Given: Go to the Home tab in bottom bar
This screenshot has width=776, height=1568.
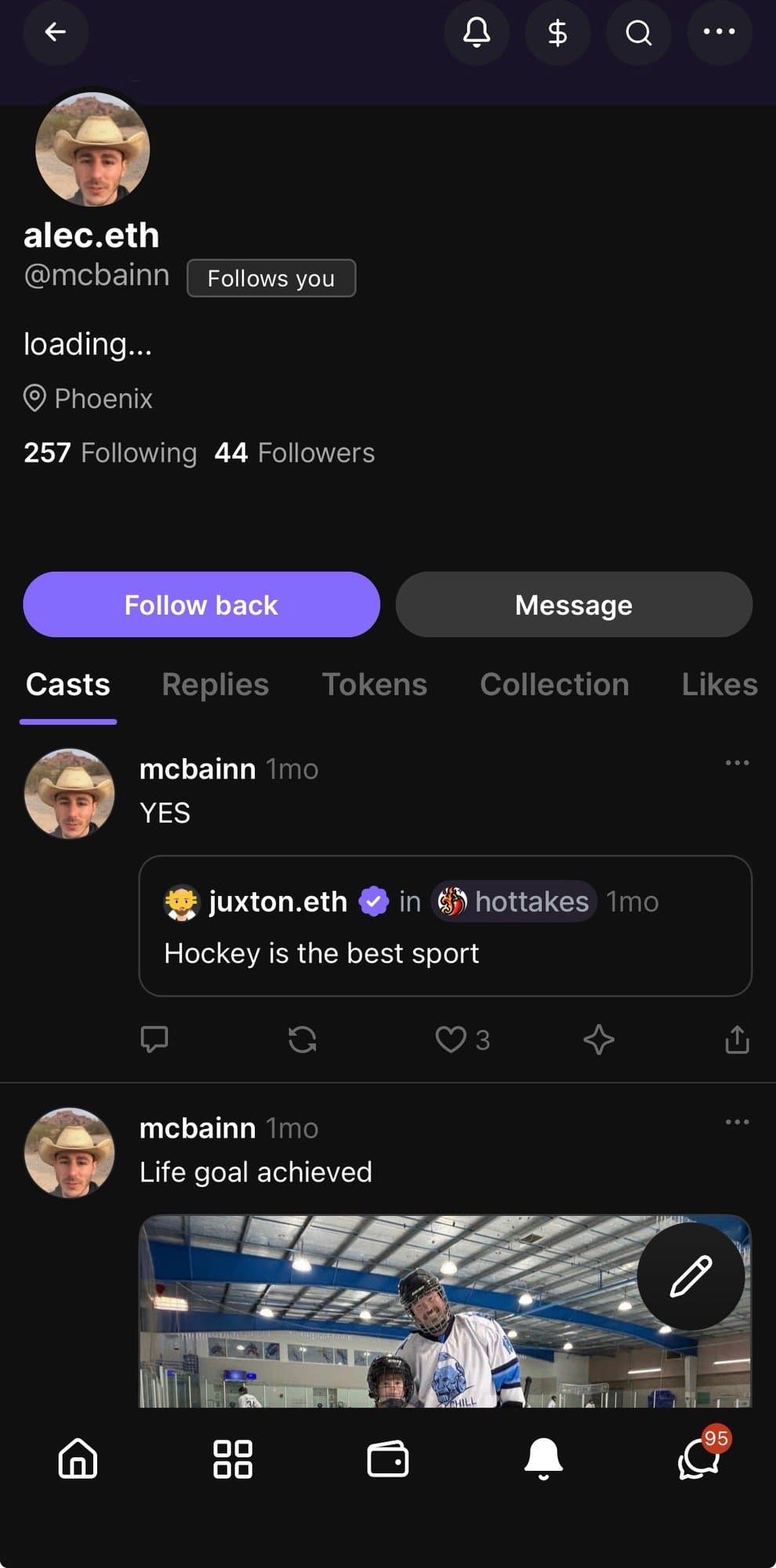Looking at the screenshot, I should (78, 1459).
